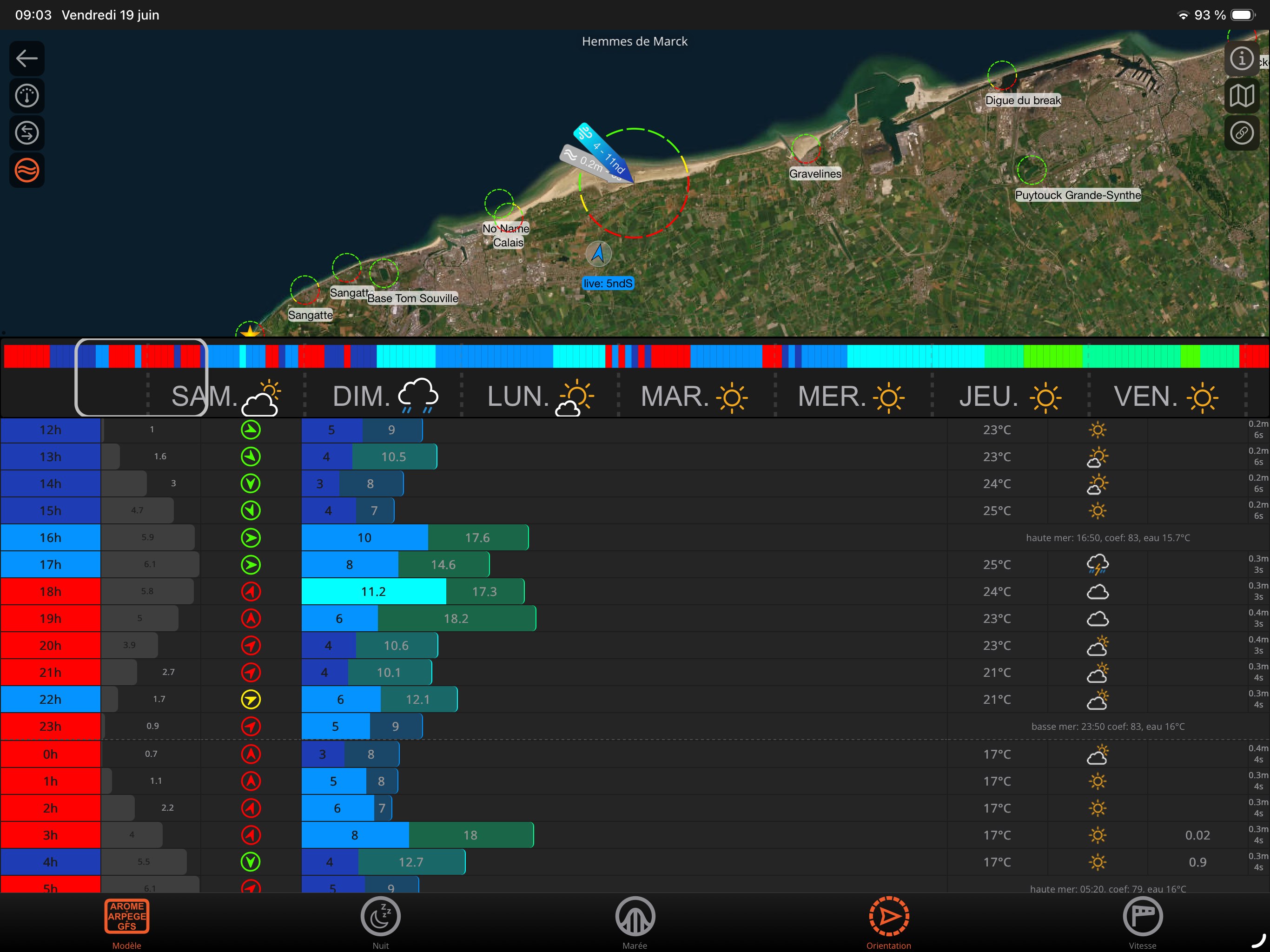Tap the Gravelines spot label
Image resolution: width=1270 pixels, height=952 pixels.
[x=815, y=173]
